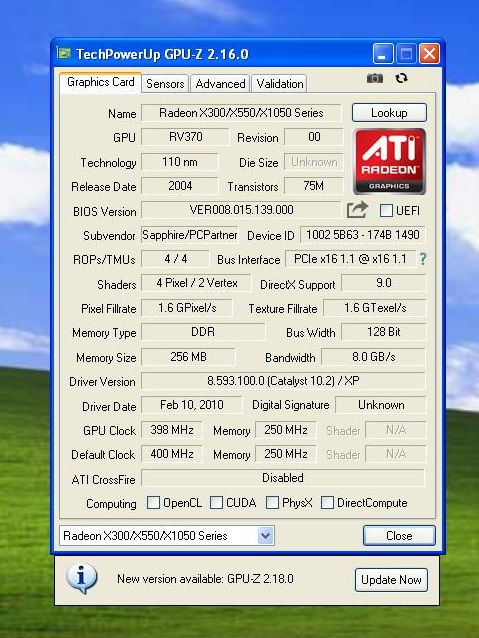
Task: Open the Advanced tab
Action: [x=220, y=84]
